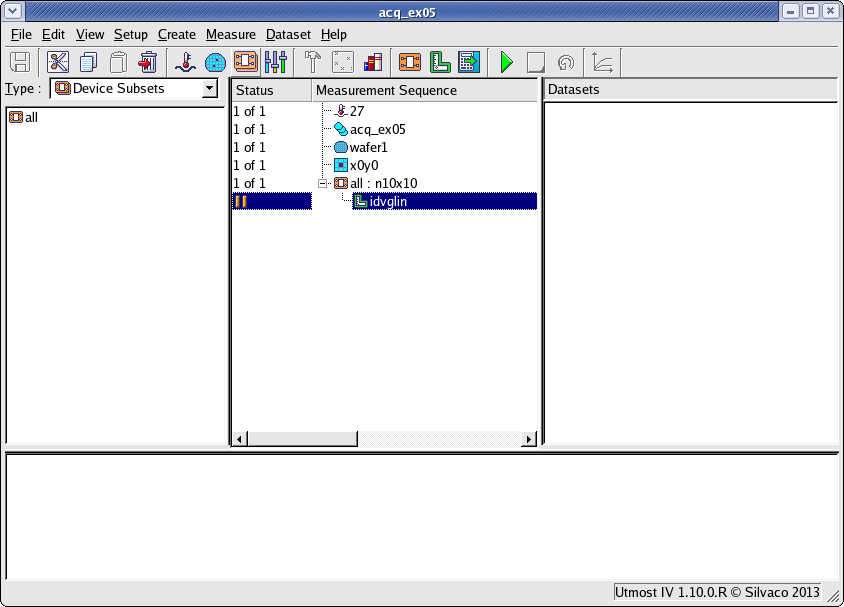This screenshot has height=607, width=844.
Task: Minimize the acq_ex05 window
Action: point(791,11)
